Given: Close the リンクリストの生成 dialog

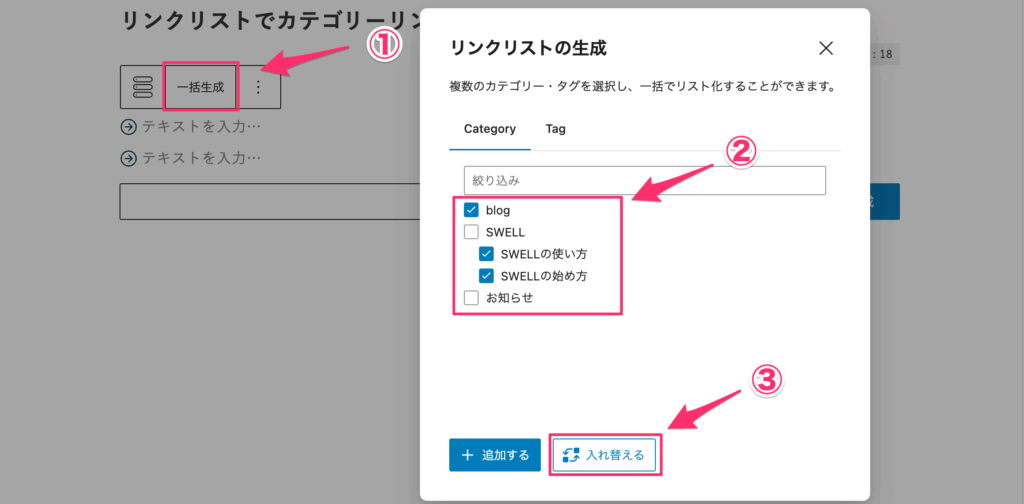Looking at the screenshot, I should click(826, 47).
